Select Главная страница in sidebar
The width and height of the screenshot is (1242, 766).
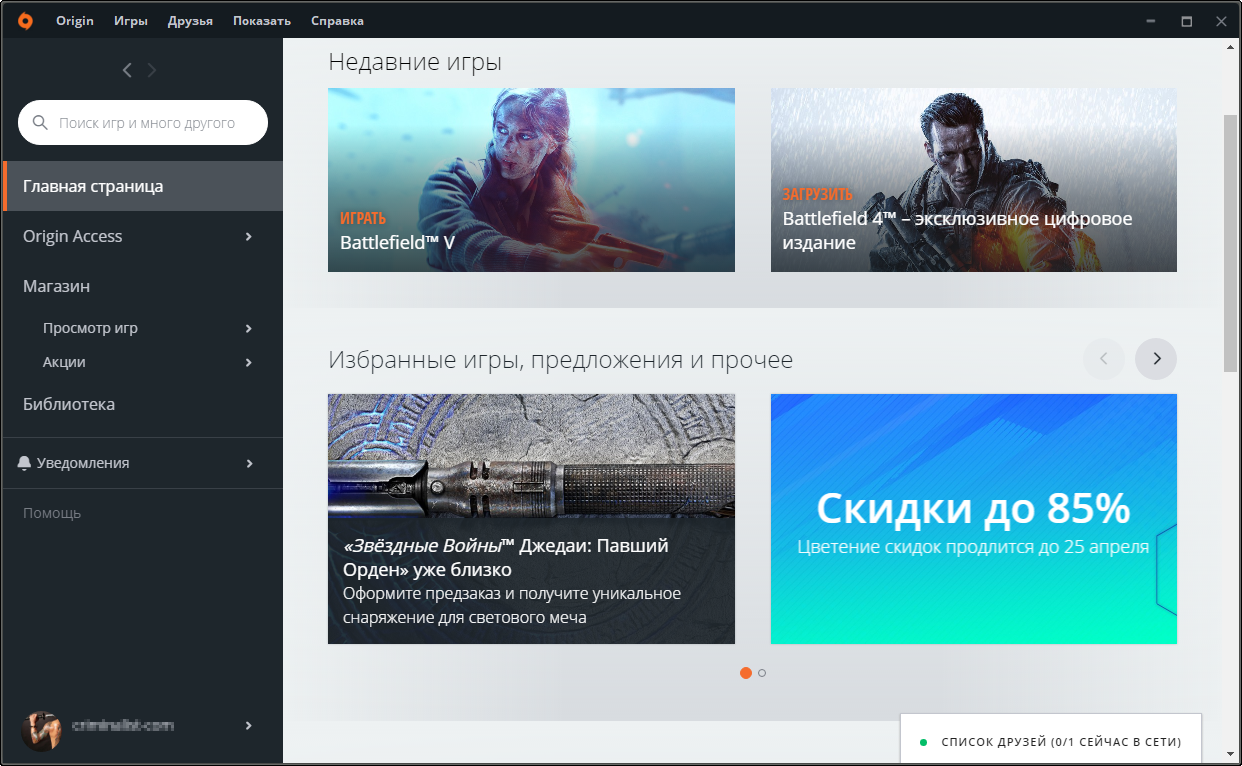(142, 186)
